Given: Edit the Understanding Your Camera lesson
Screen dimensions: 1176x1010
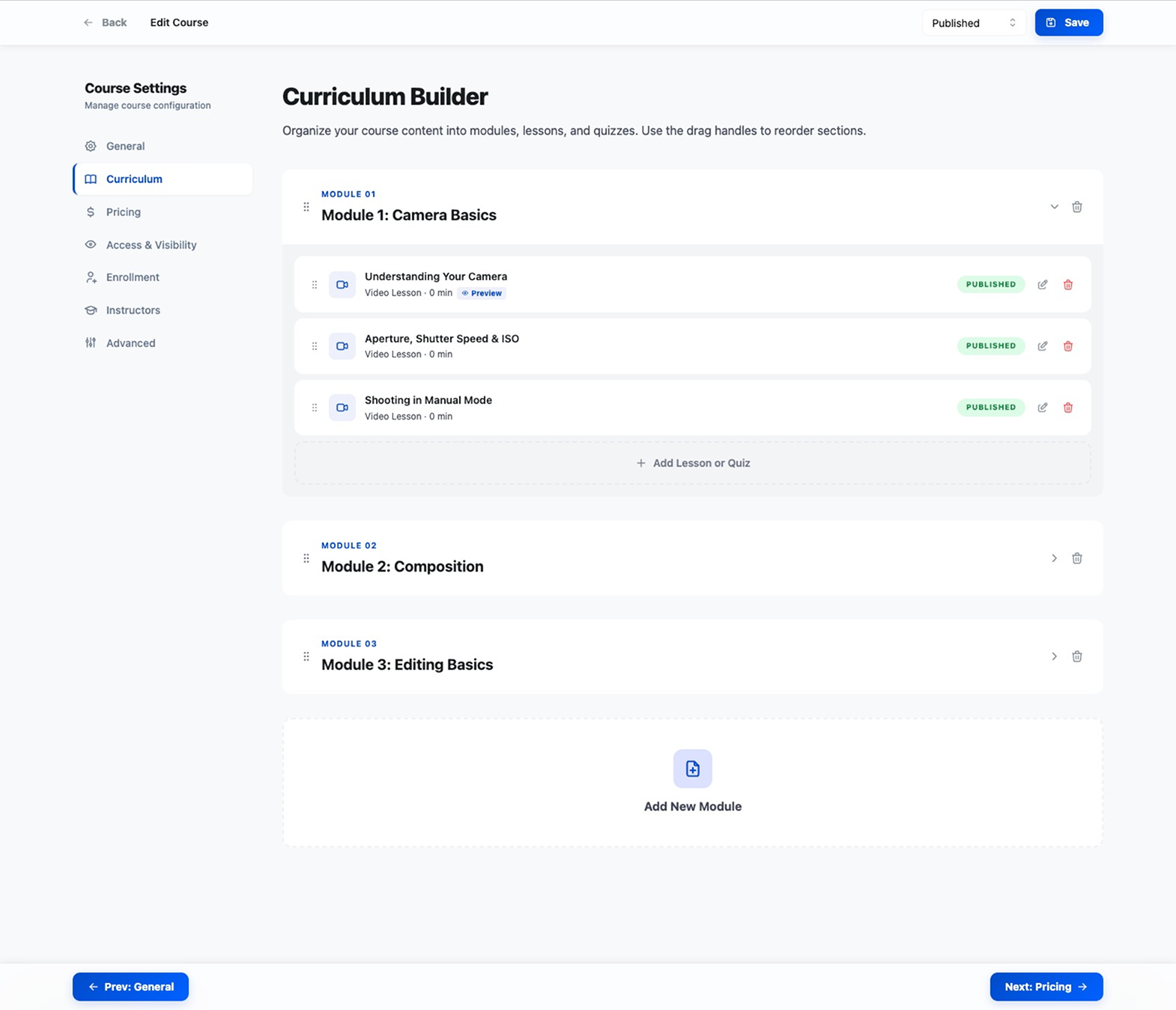Looking at the screenshot, I should coord(1043,285).
